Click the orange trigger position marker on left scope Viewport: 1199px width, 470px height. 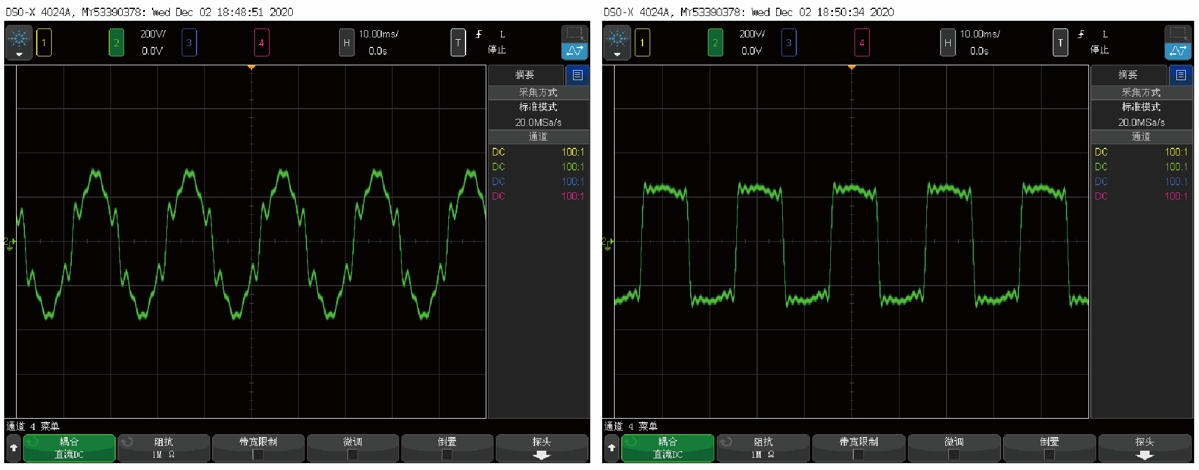coord(251,67)
